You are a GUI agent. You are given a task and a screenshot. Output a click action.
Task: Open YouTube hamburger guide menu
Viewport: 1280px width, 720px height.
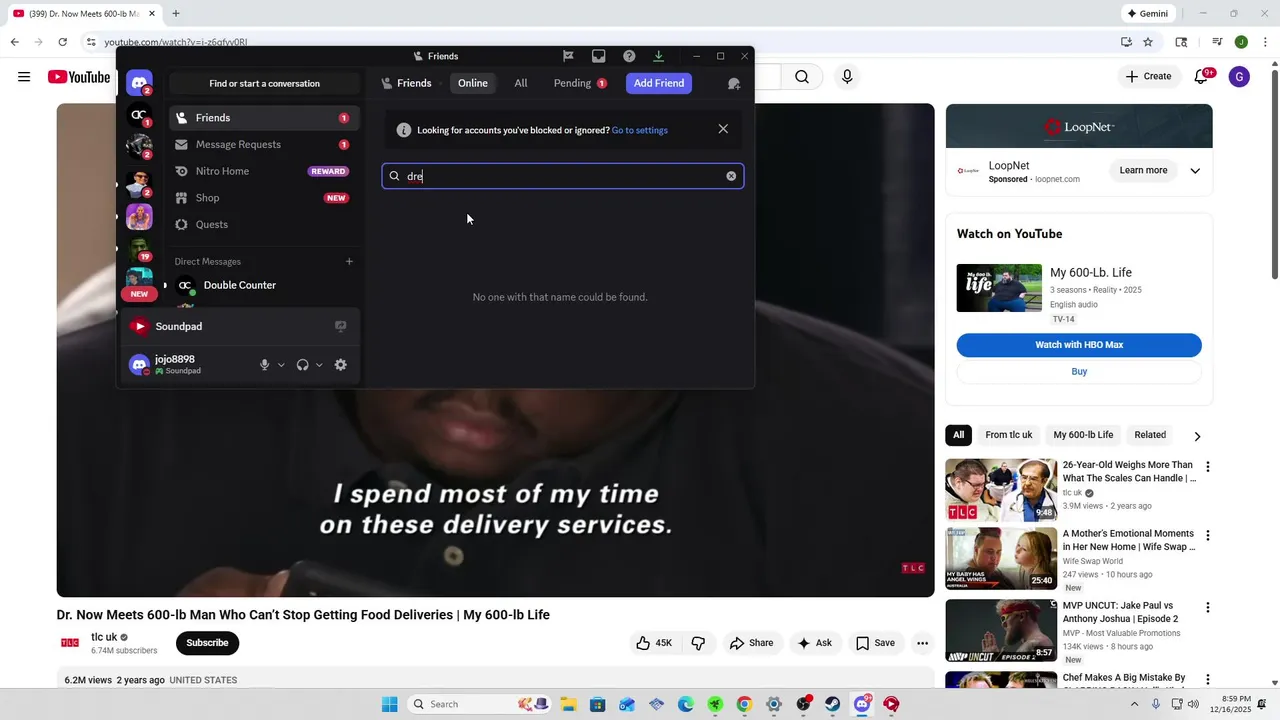coord(24,77)
